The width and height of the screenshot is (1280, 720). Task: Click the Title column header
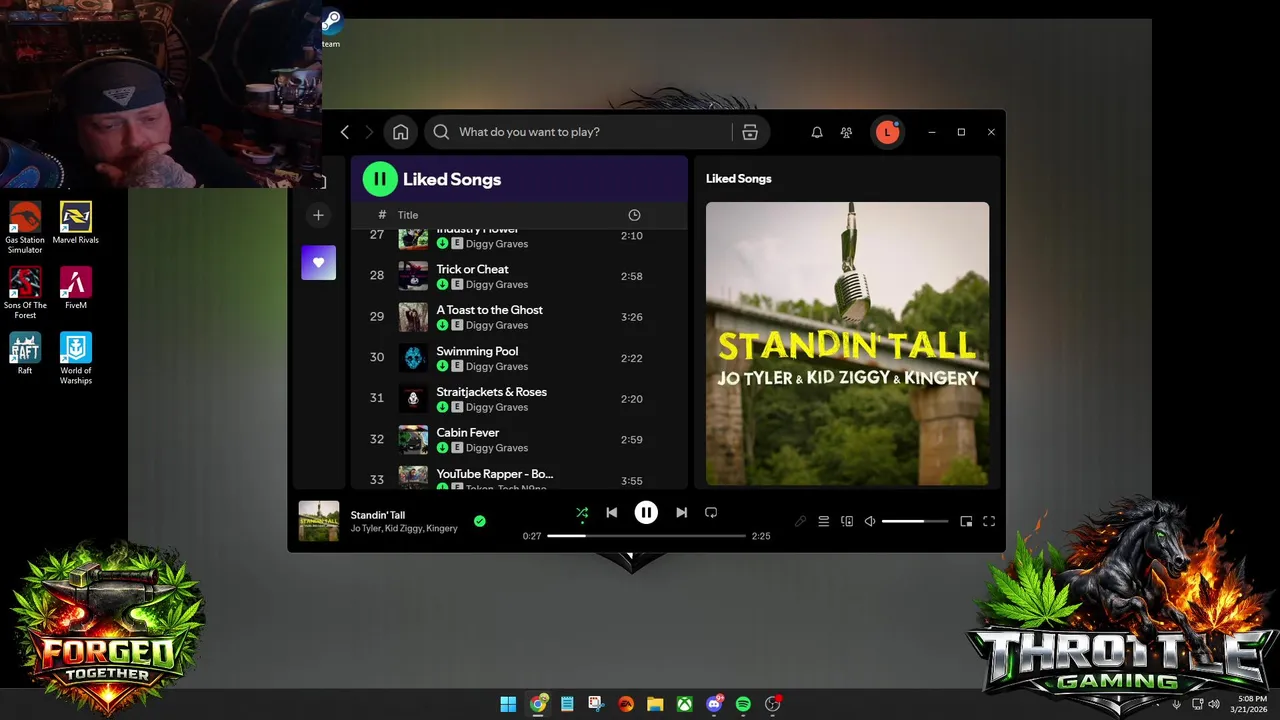coord(408,215)
